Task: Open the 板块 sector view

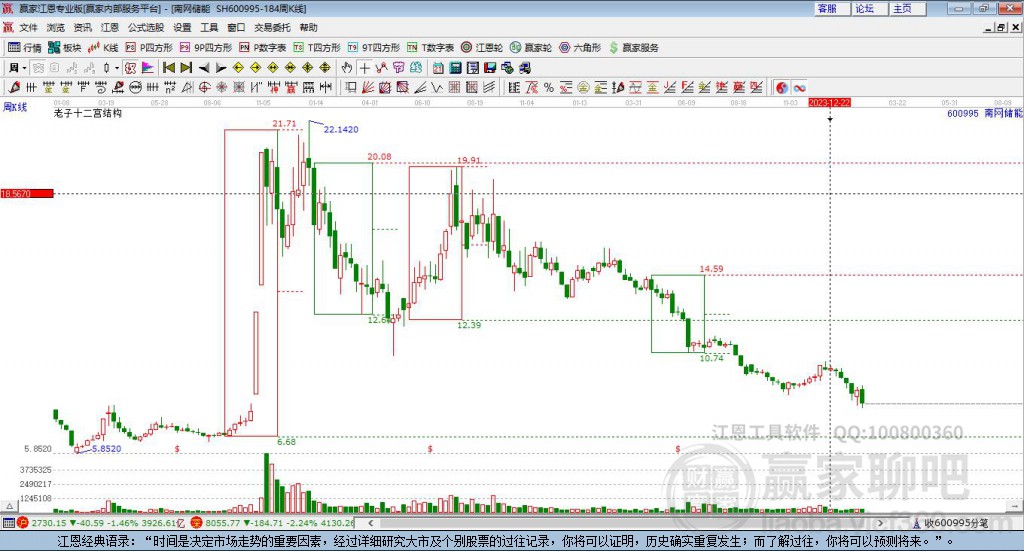Action: (x=64, y=48)
